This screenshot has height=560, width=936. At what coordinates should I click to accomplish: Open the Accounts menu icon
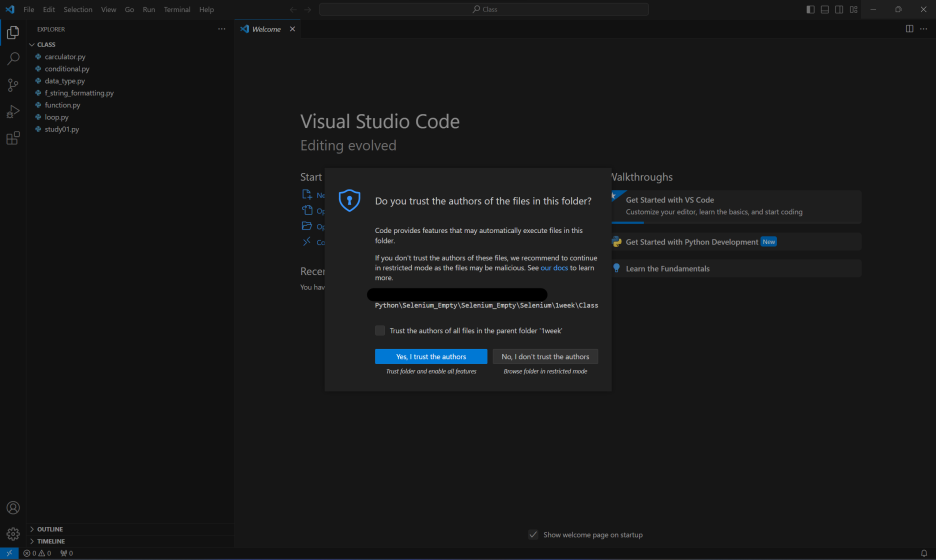click(13, 507)
